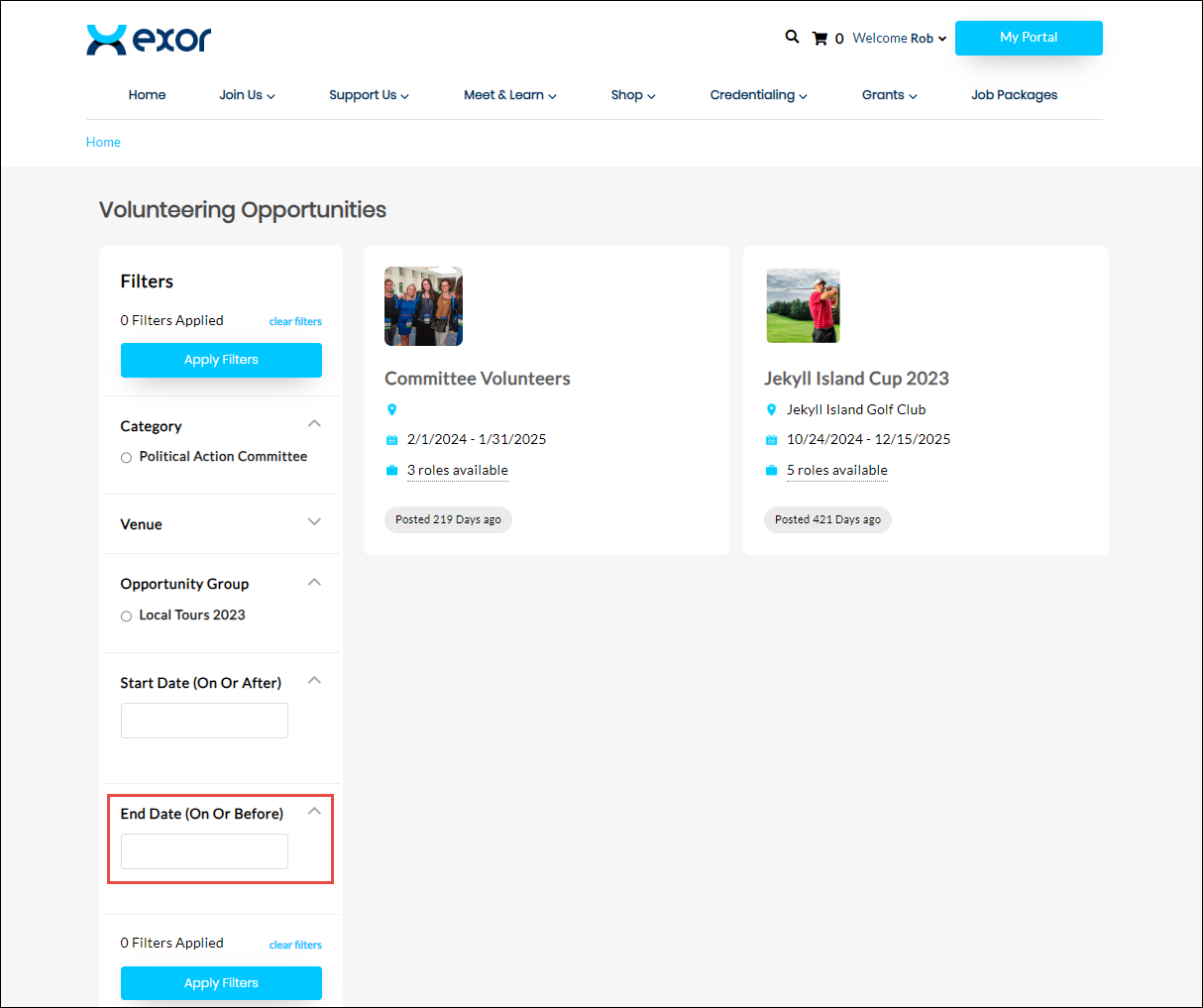Open the shopping cart icon
The height and width of the screenshot is (1008, 1203).
point(820,39)
